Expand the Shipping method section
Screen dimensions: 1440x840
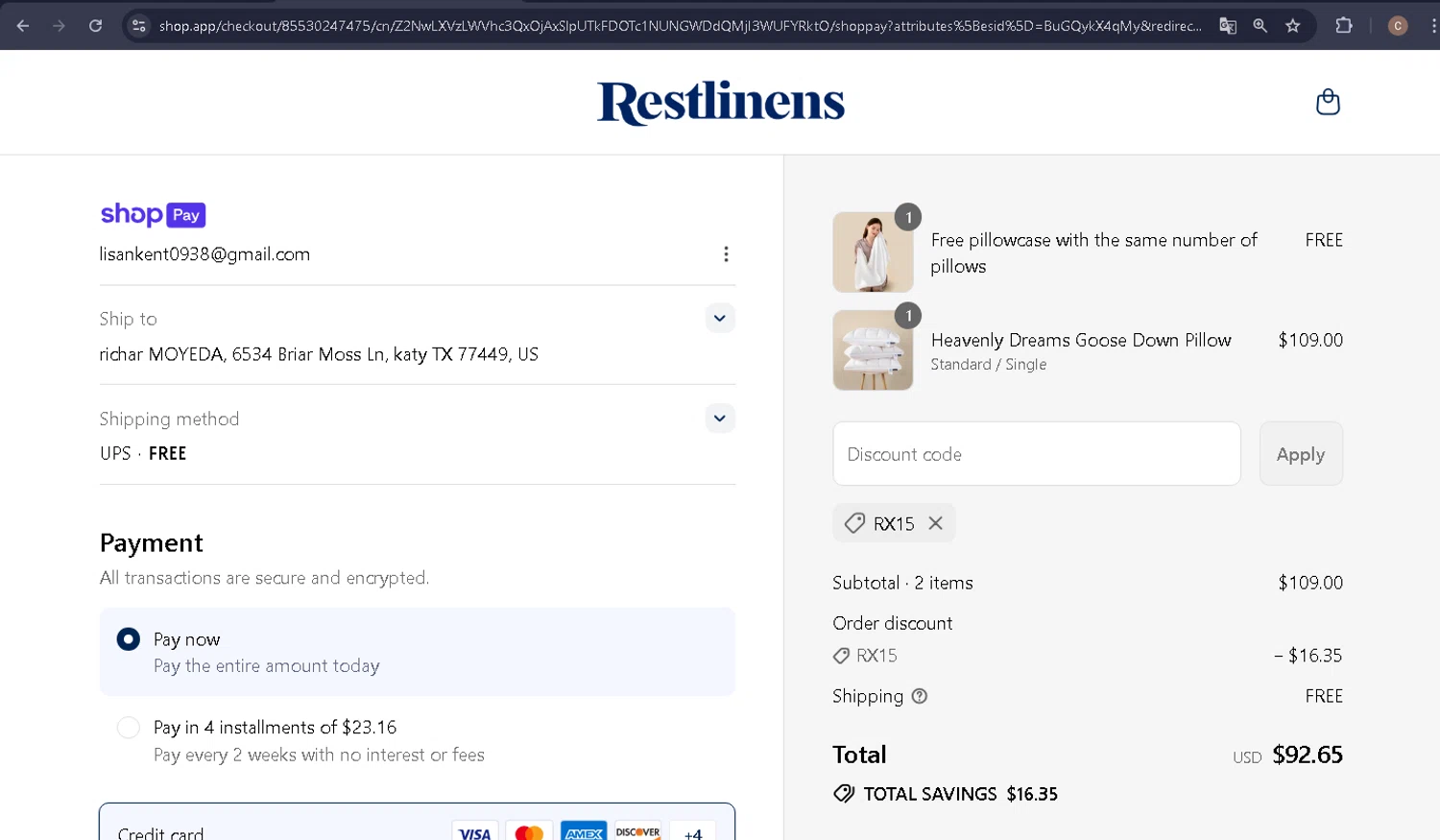click(720, 418)
